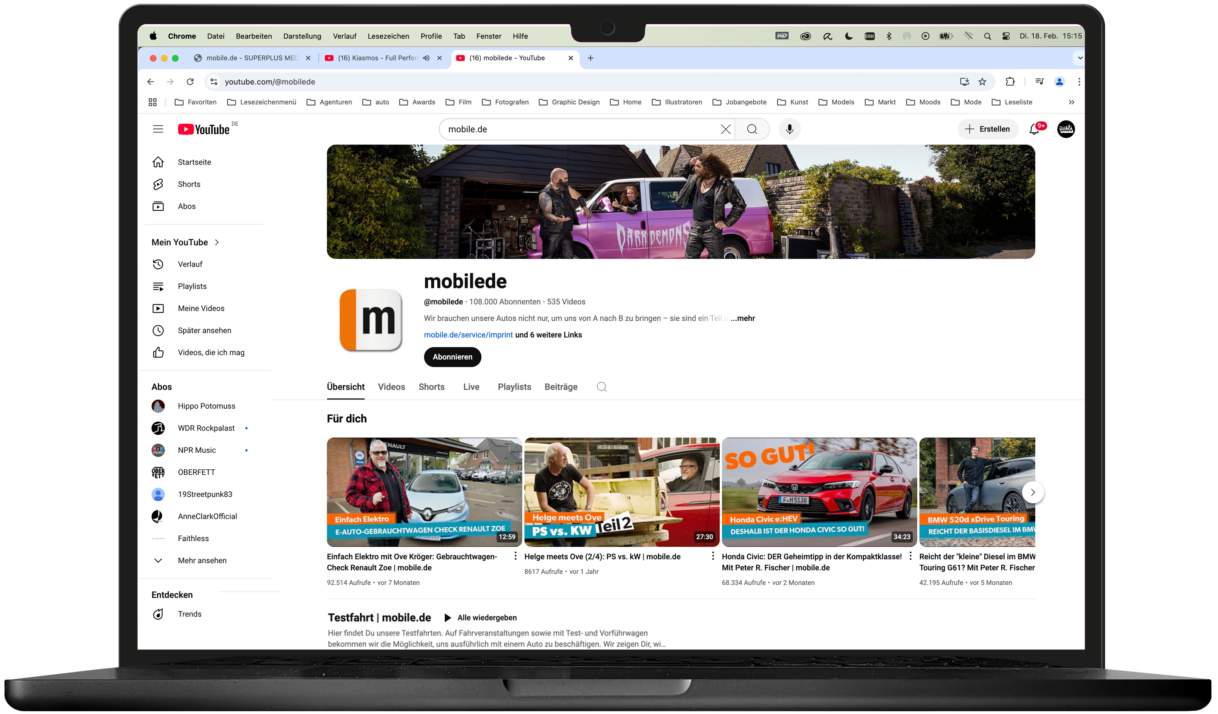Open more options for Renault Zoe video
1218x714 pixels.
(x=516, y=556)
